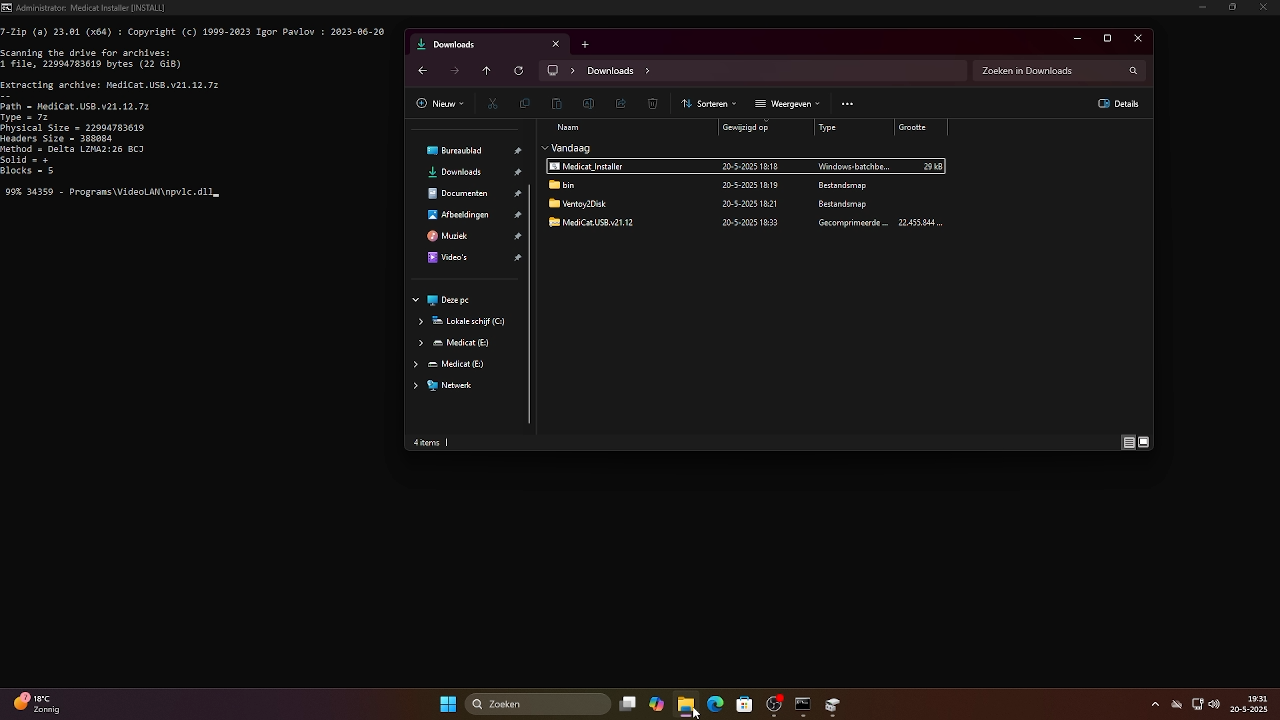This screenshot has width=1280, height=720.
Task: Collapse the Deze pc tree node
Action: pos(416,300)
